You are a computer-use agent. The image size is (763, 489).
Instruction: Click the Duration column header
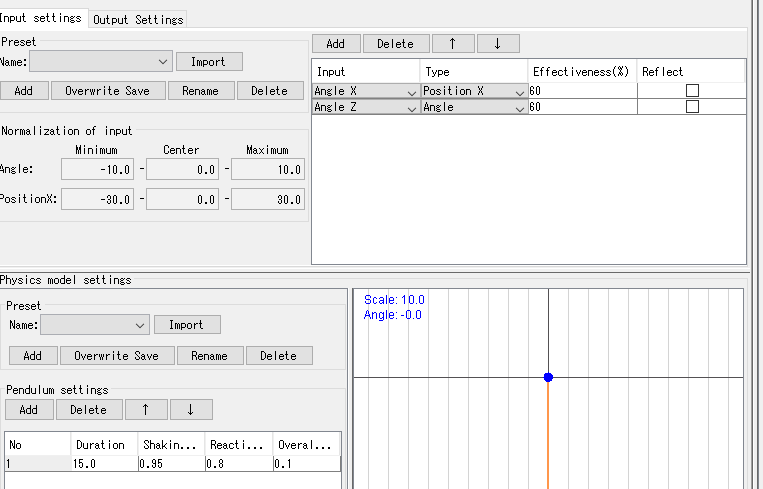point(104,445)
